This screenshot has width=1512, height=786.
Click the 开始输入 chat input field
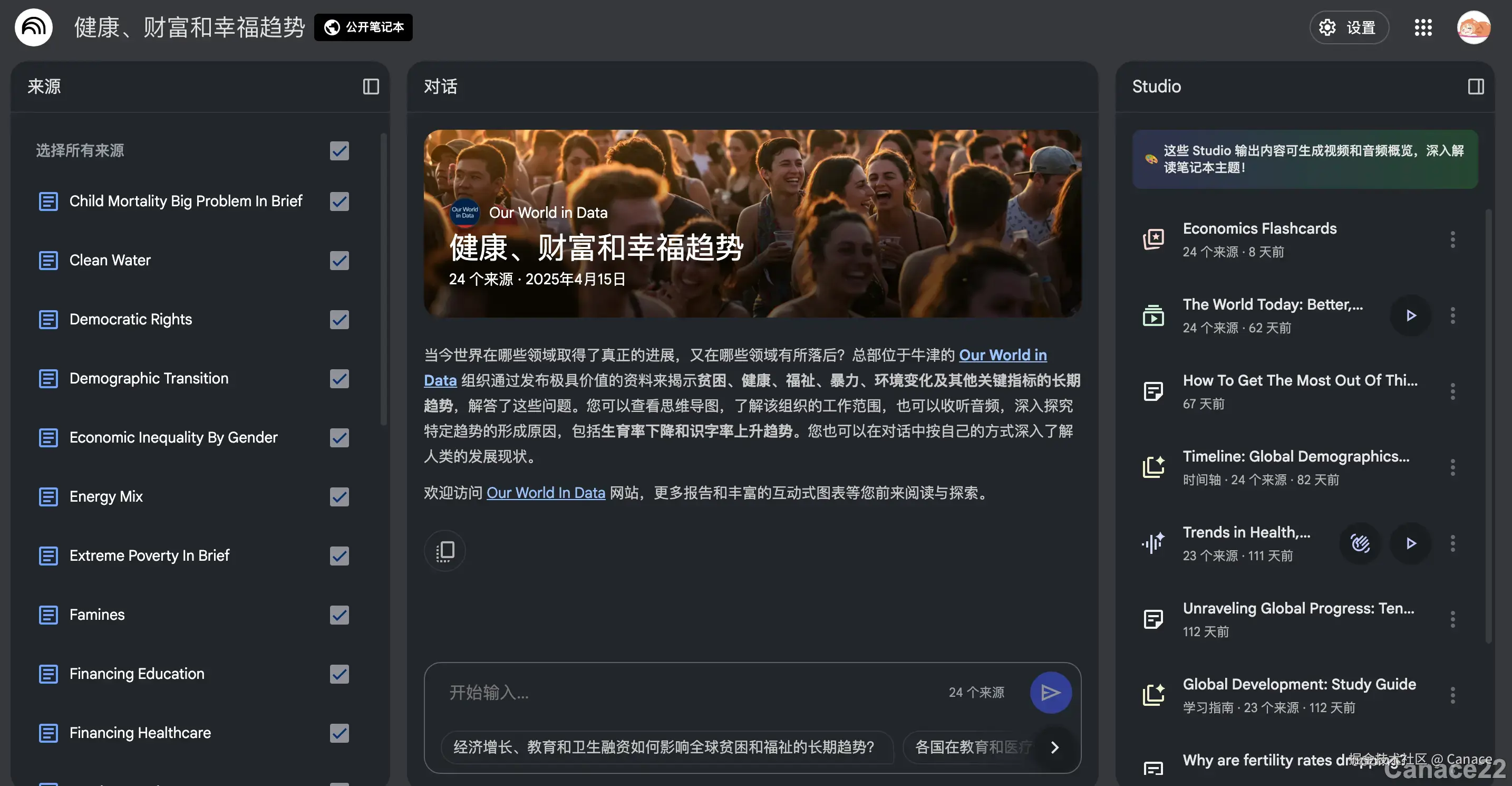pos(646,692)
